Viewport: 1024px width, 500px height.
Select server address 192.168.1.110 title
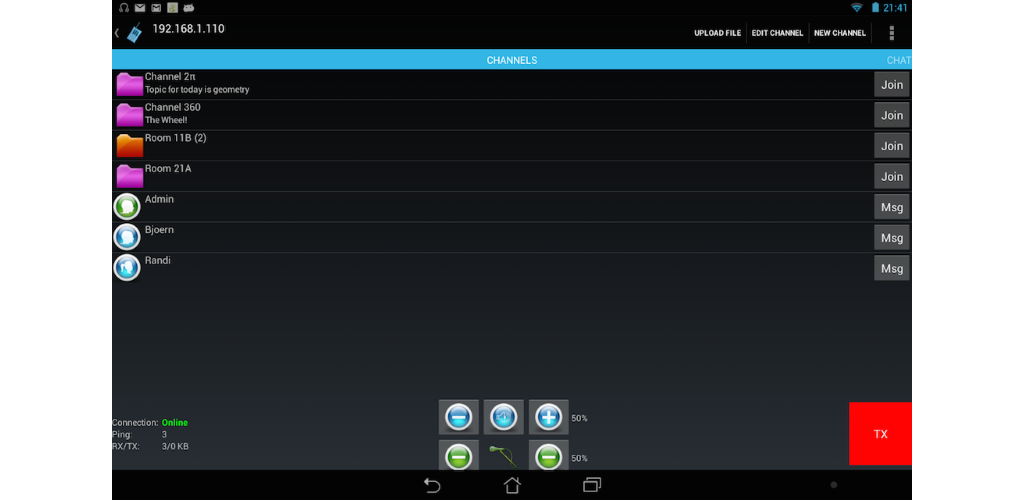189,29
